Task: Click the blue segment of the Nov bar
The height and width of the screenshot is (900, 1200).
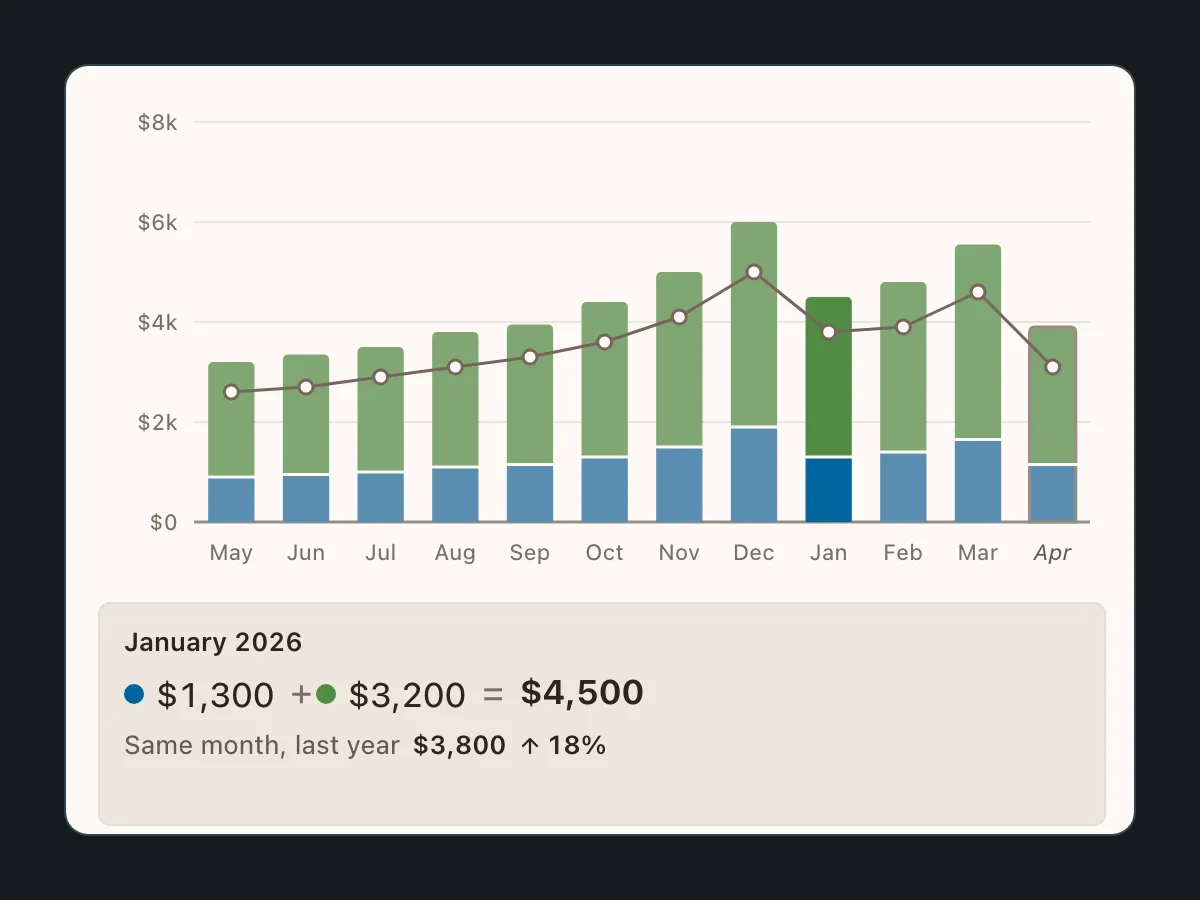Action: point(679,485)
